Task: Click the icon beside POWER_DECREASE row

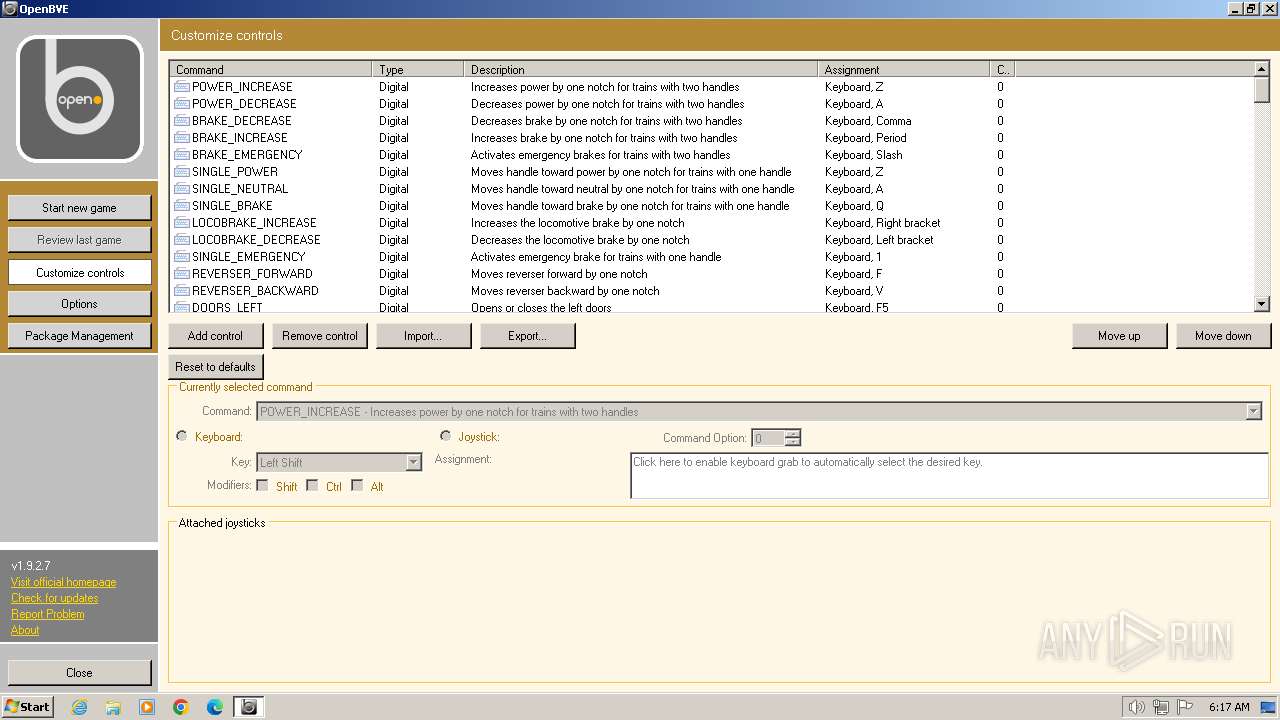Action: coord(182,104)
